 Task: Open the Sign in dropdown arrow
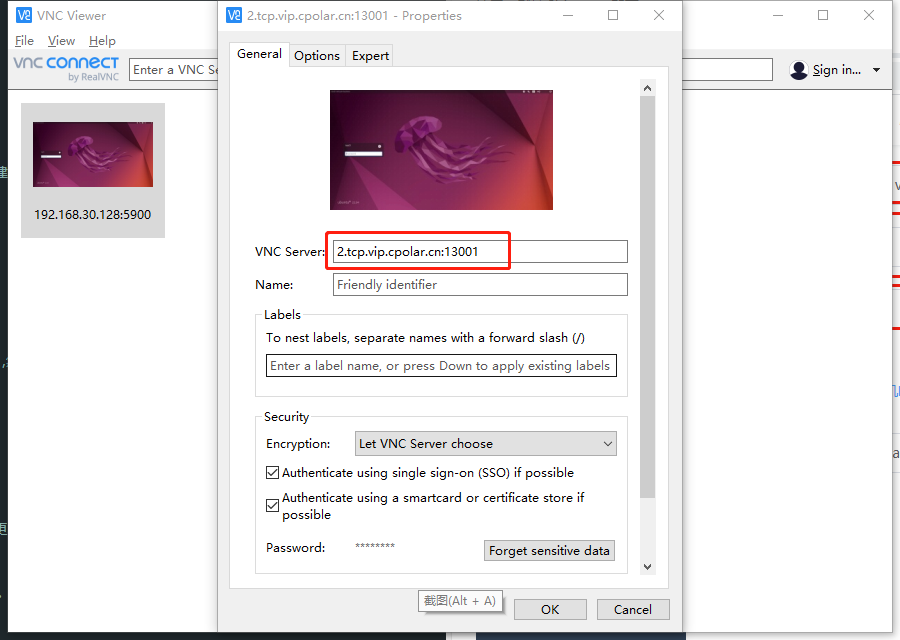point(876,70)
